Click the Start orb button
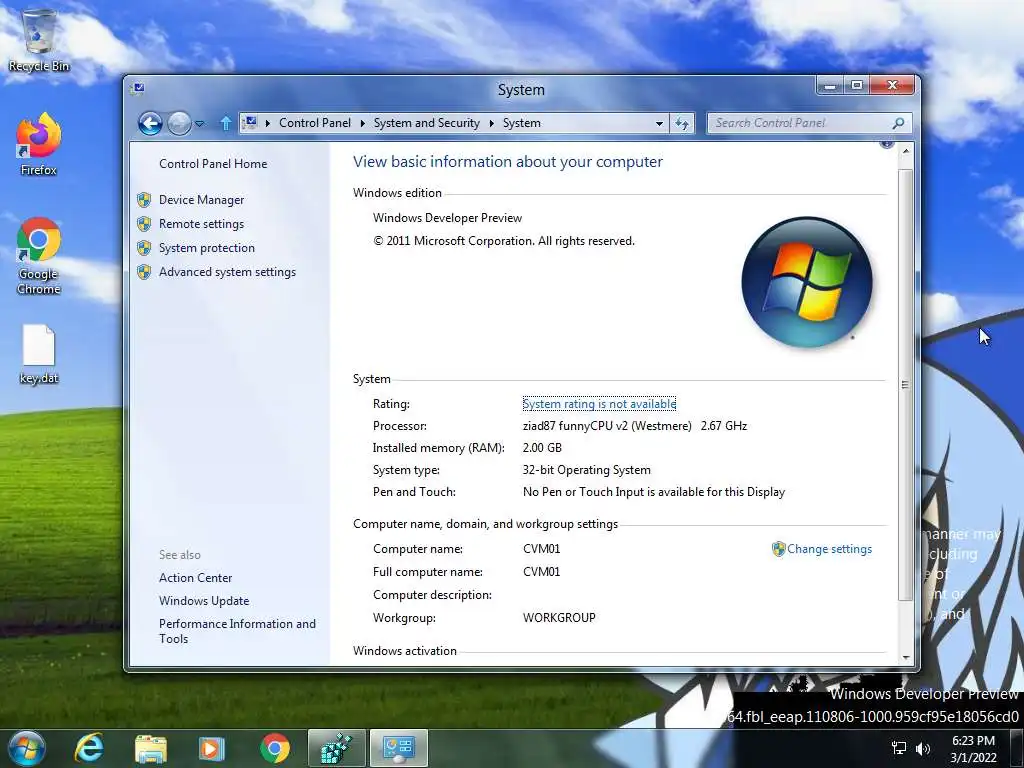The width and height of the screenshot is (1024, 768). pyautogui.click(x=27, y=748)
